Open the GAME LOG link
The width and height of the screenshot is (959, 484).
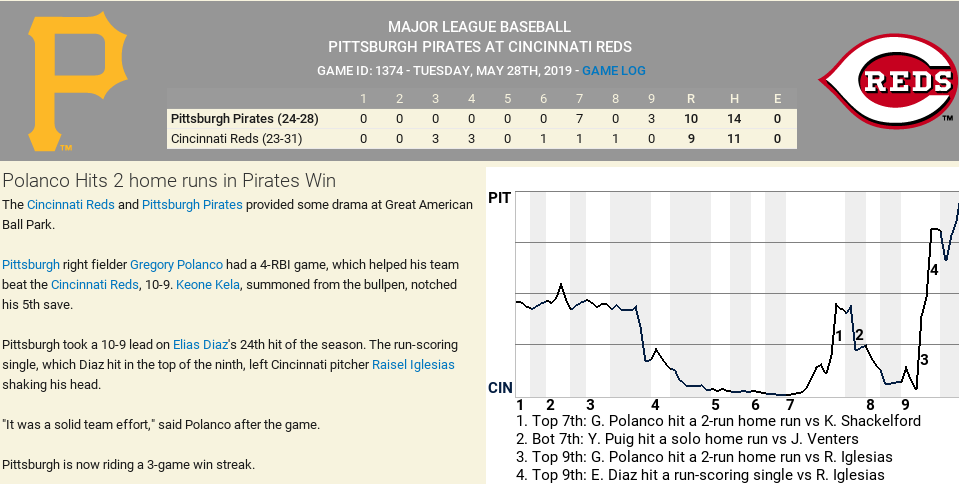(x=614, y=71)
